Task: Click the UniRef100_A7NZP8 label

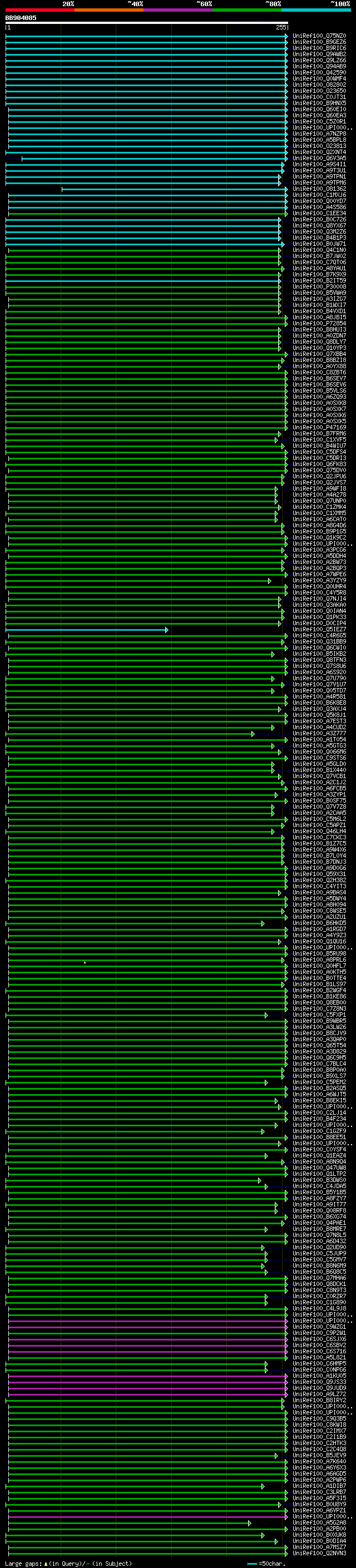Action: pyautogui.click(x=319, y=134)
